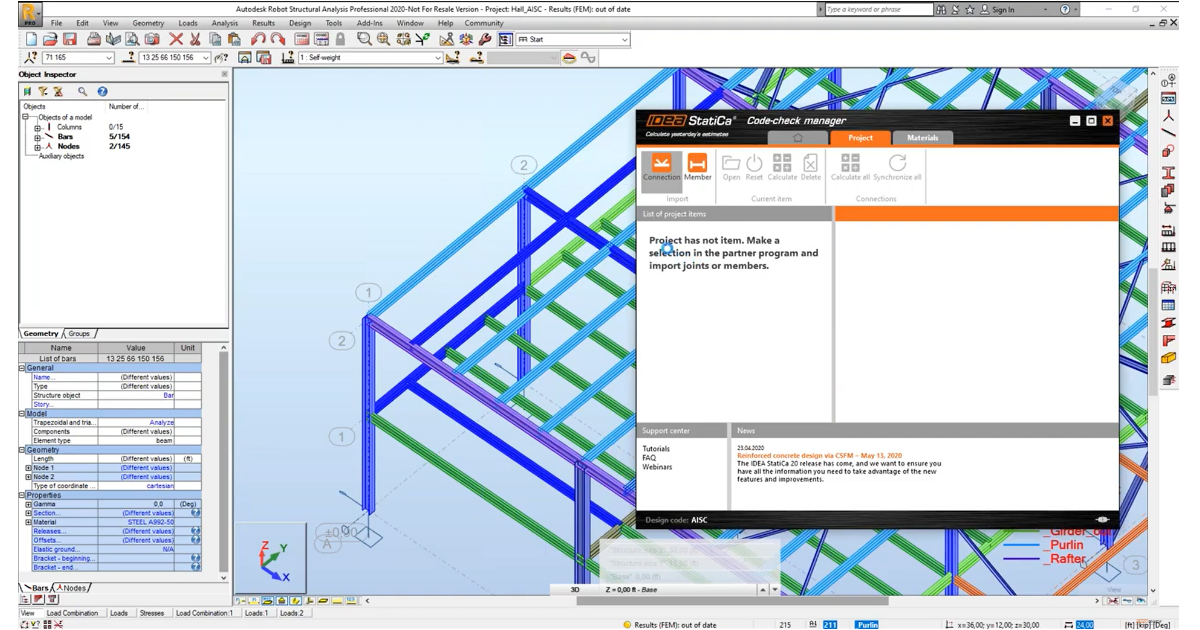Switch to the Groups tab
Screen dimensions: 1200x630
[79, 333]
